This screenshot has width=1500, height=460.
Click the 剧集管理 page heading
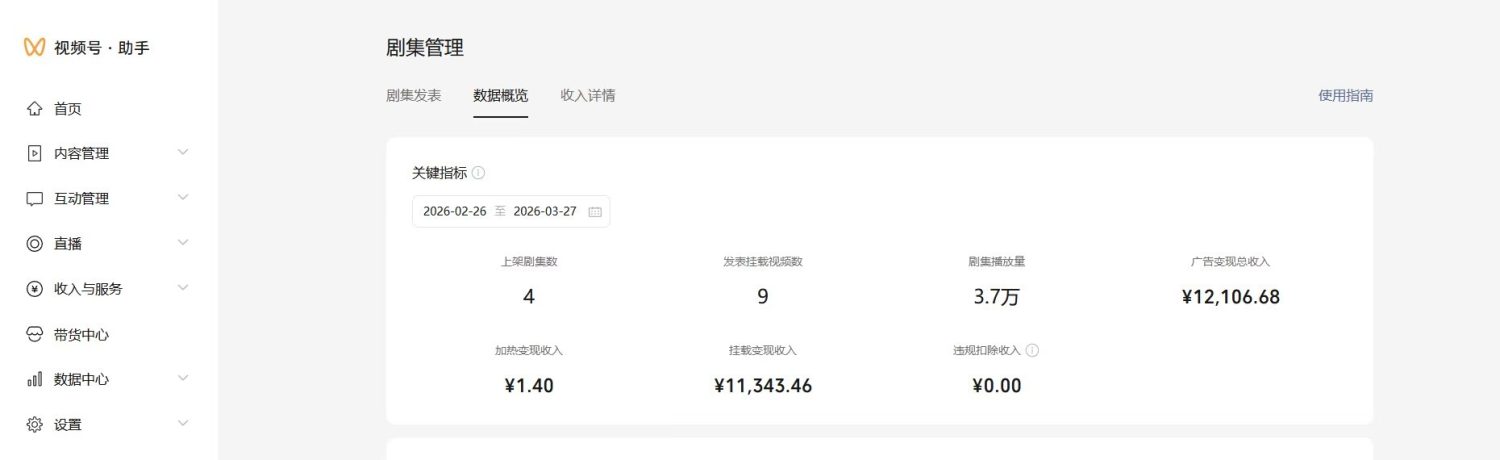(425, 47)
